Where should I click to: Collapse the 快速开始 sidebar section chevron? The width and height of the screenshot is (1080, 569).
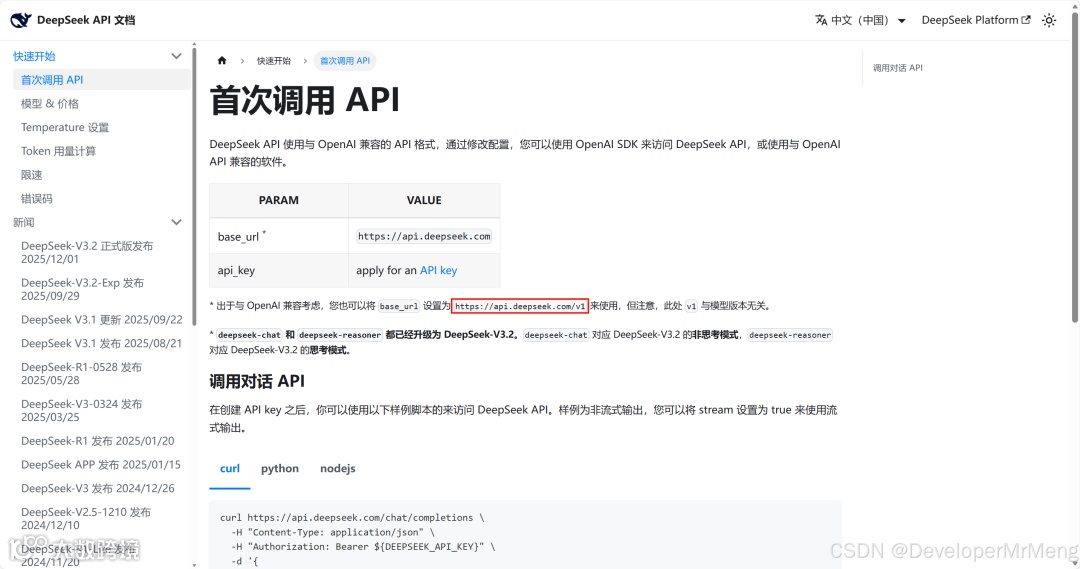click(x=176, y=56)
